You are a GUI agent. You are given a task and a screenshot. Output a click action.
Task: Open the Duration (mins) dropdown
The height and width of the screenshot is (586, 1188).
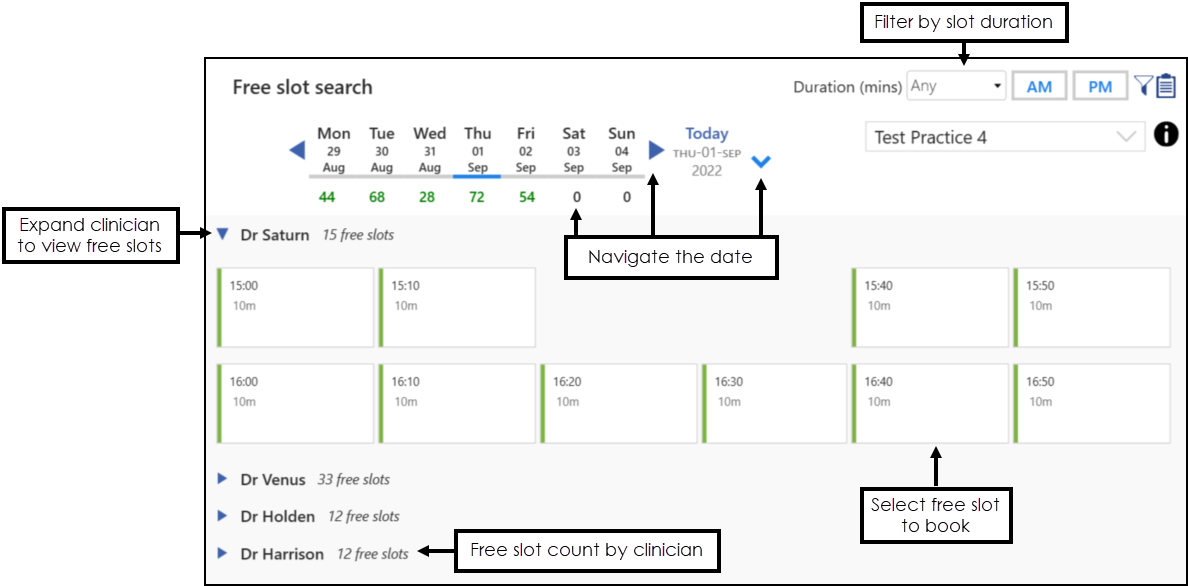click(x=955, y=87)
